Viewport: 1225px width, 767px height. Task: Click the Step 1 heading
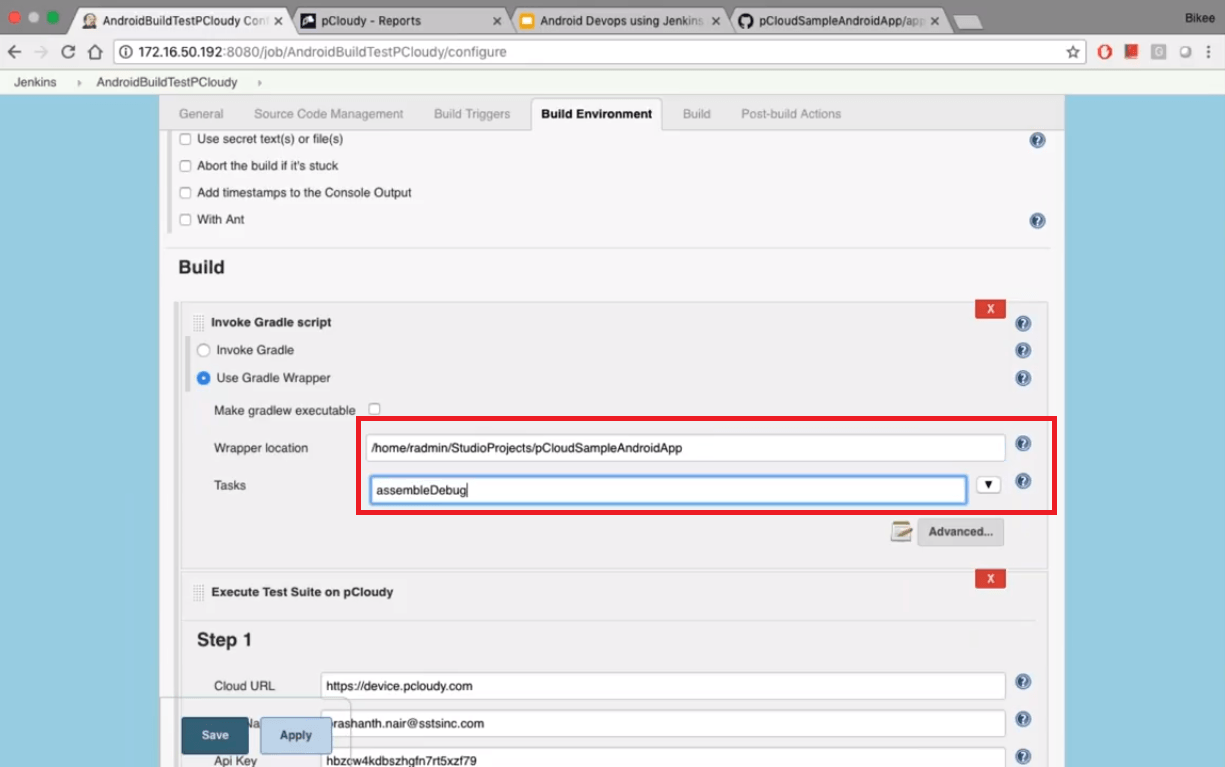pyautogui.click(x=225, y=640)
